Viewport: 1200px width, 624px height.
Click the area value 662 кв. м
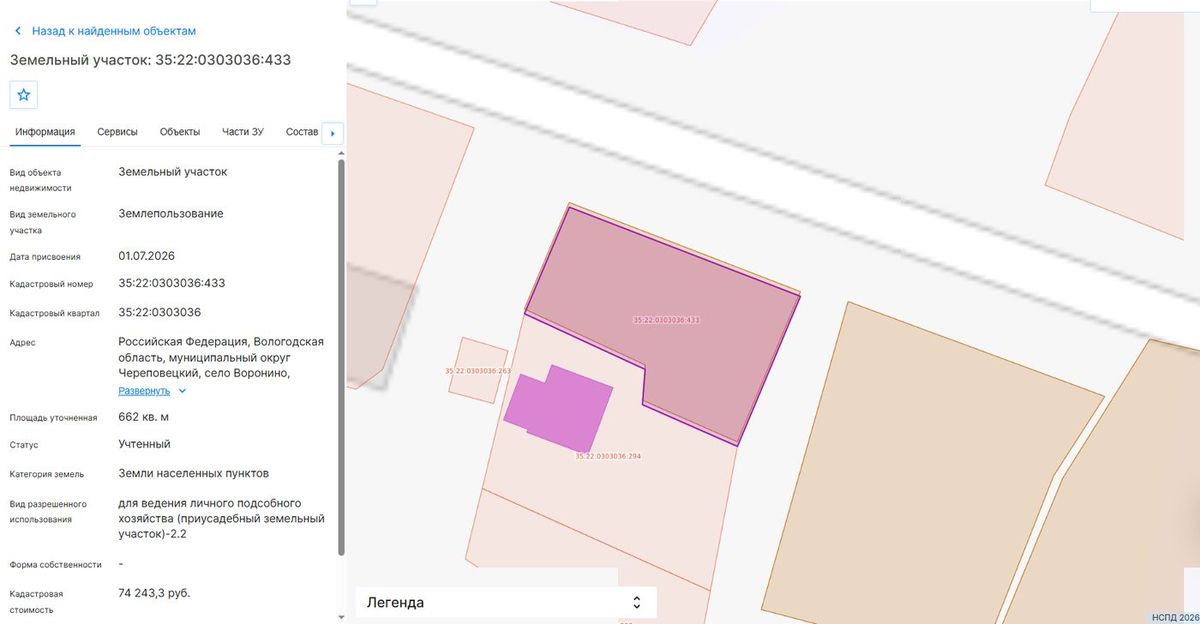143,417
